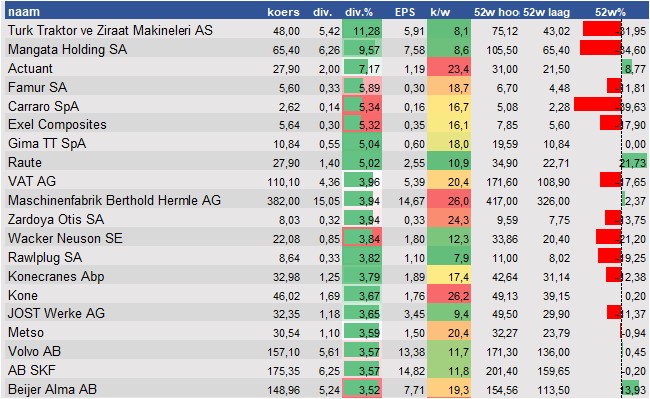Select Mangata Holding SA company name
650x399 pixels.
click(67, 49)
